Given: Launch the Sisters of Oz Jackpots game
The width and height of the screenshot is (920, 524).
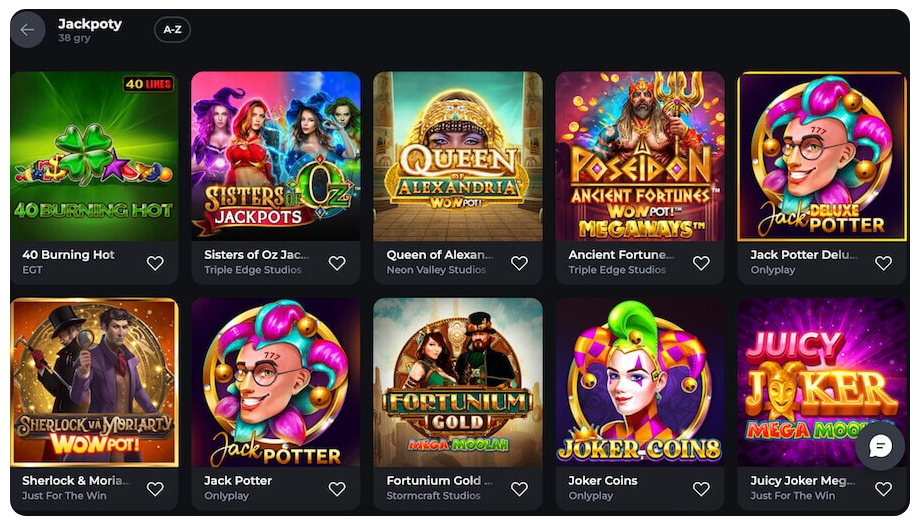Looking at the screenshot, I should [276, 155].
